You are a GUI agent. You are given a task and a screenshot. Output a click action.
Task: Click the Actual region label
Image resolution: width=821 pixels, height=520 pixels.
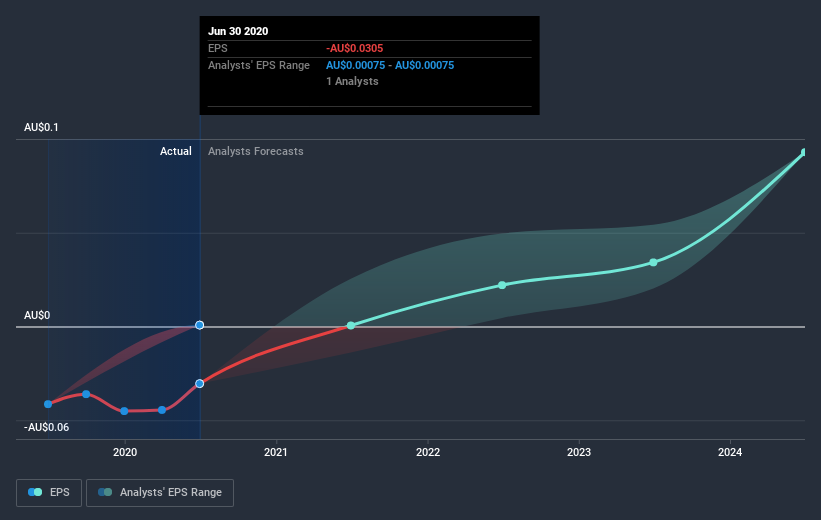175,151
